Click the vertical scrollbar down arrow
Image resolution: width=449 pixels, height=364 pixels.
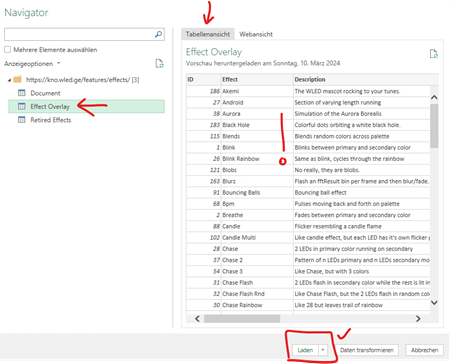(x=434, y=303)
